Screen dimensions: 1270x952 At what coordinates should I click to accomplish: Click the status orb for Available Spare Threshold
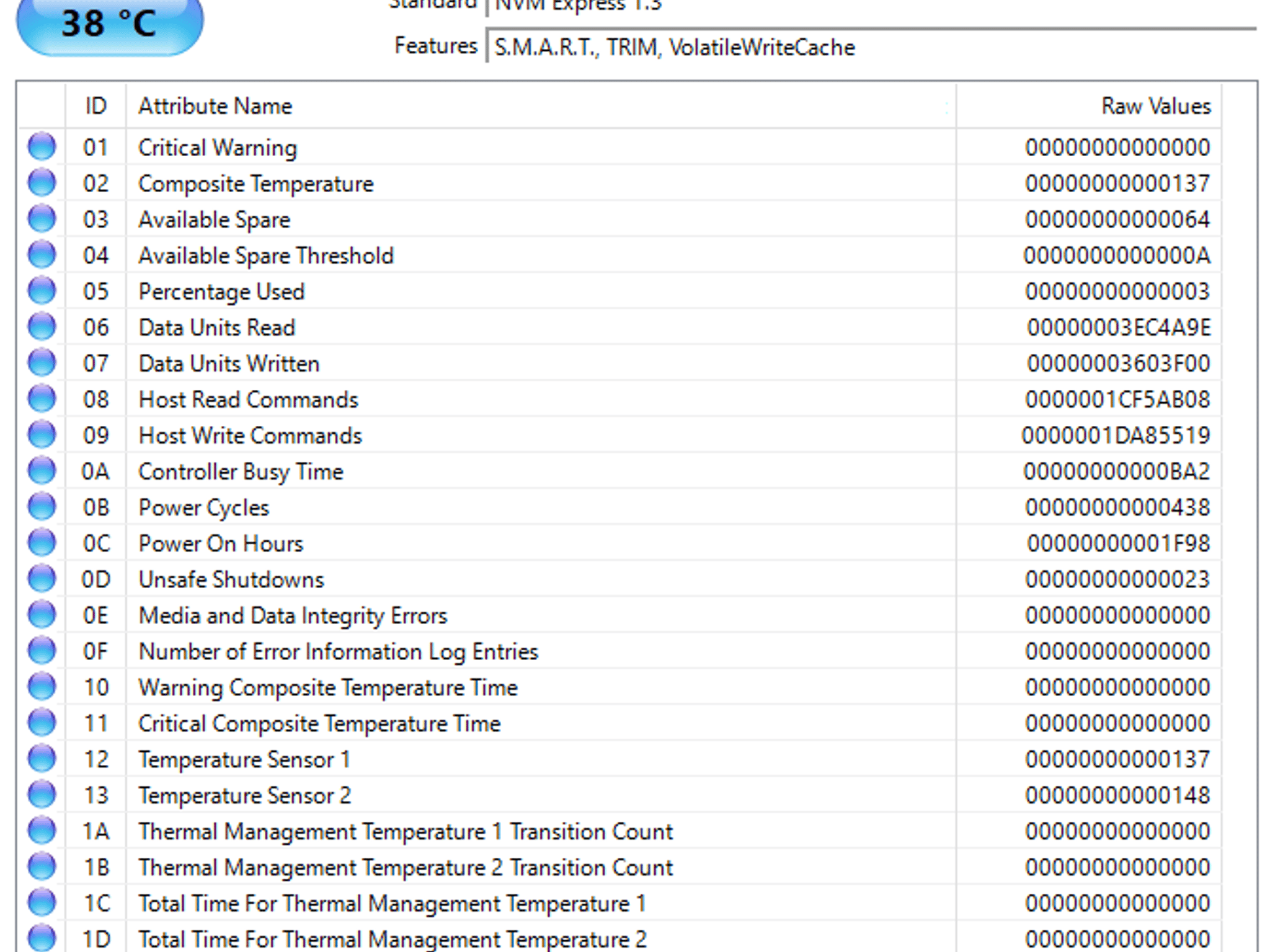click(42, 255)
